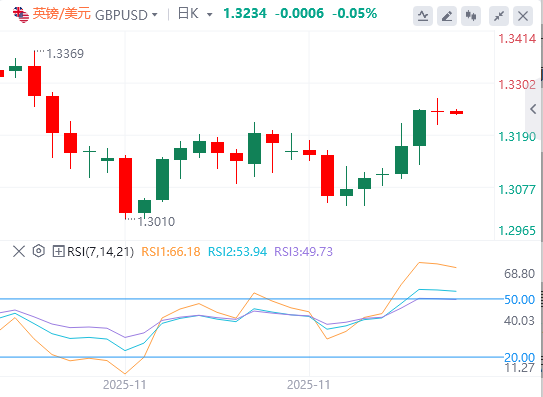543x397 pixels.
Task: Switch chart style with candlestick icon
Action: [471, 16]
